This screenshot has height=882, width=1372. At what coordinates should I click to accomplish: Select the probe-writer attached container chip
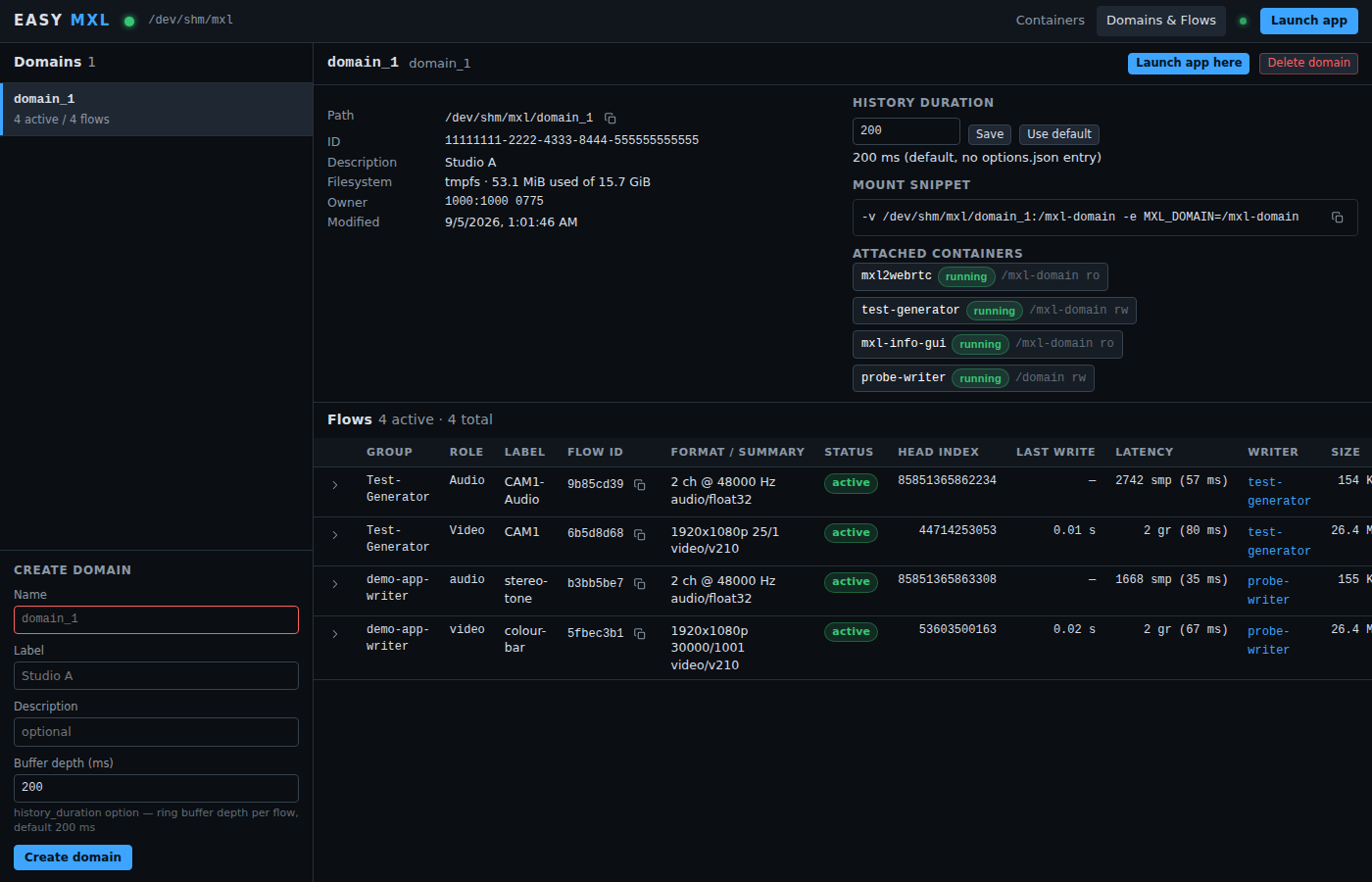coord(973,378)
